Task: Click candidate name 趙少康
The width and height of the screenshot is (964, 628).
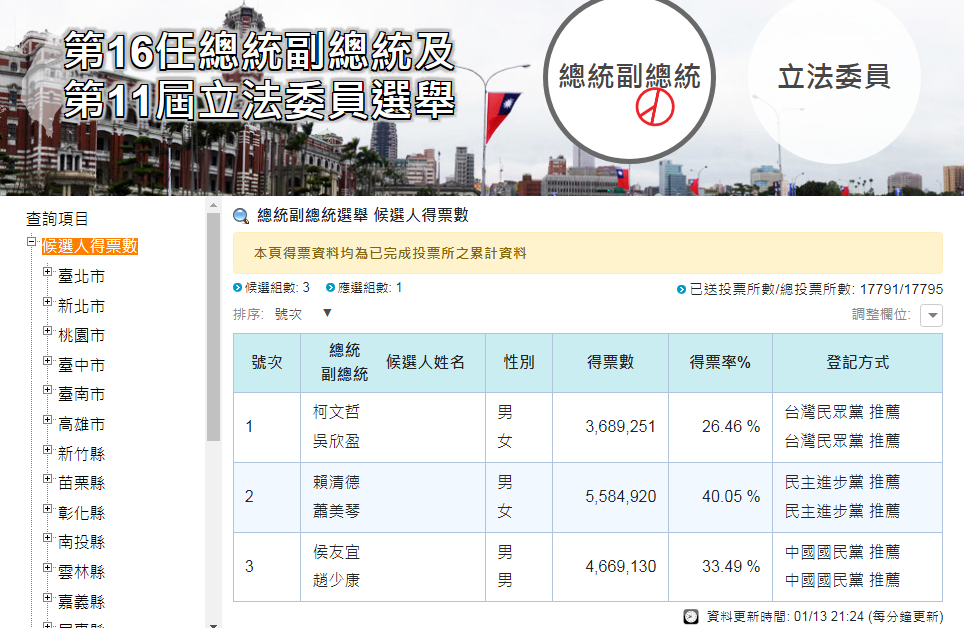Action: (336, 580)
